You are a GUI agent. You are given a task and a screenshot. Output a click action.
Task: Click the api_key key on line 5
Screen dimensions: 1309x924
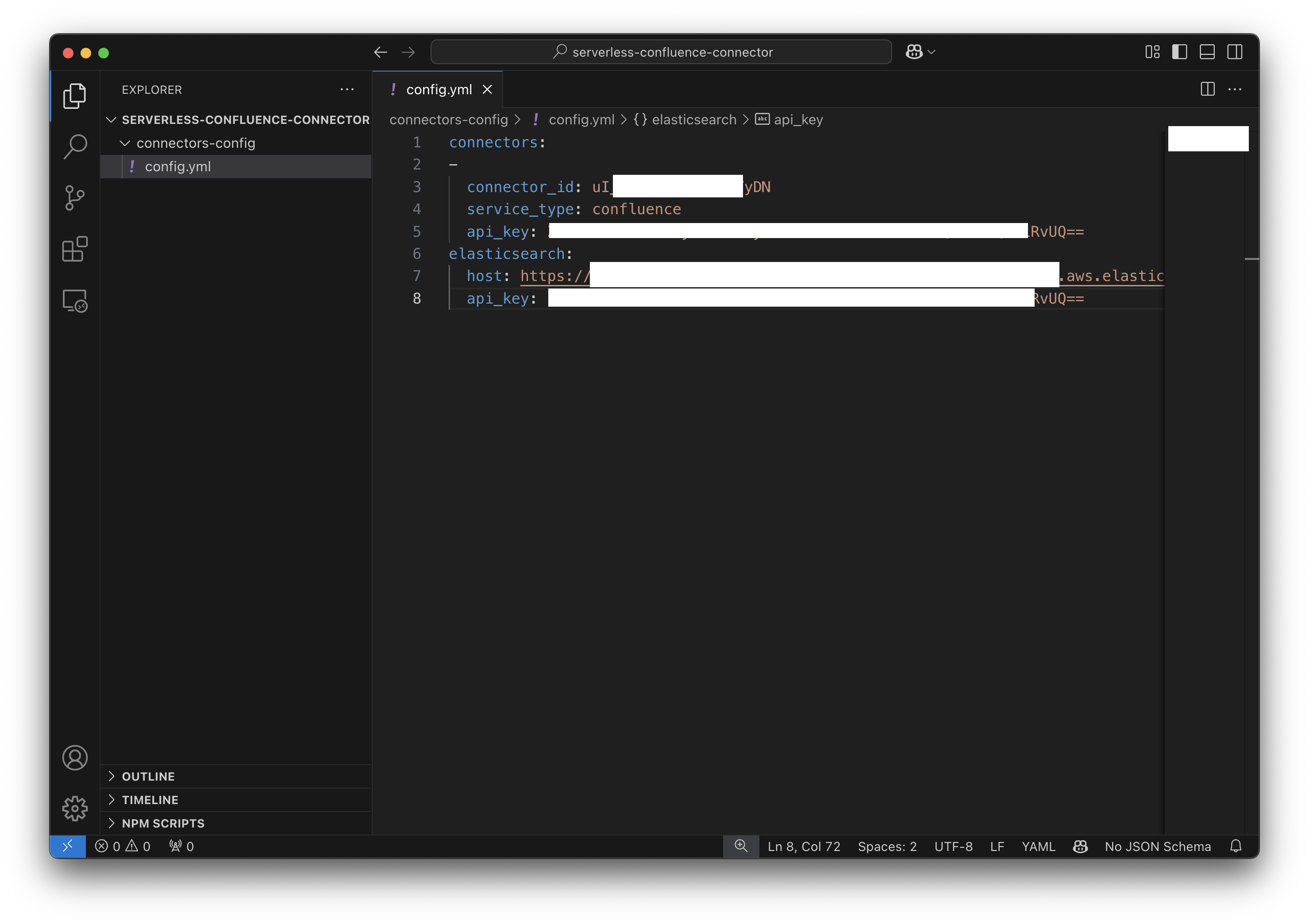click(498, 231)
